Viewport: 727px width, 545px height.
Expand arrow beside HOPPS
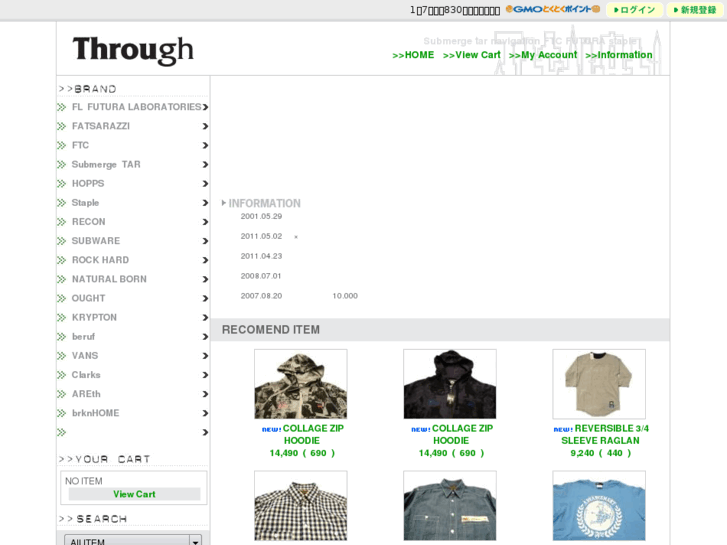click(205, 184)
